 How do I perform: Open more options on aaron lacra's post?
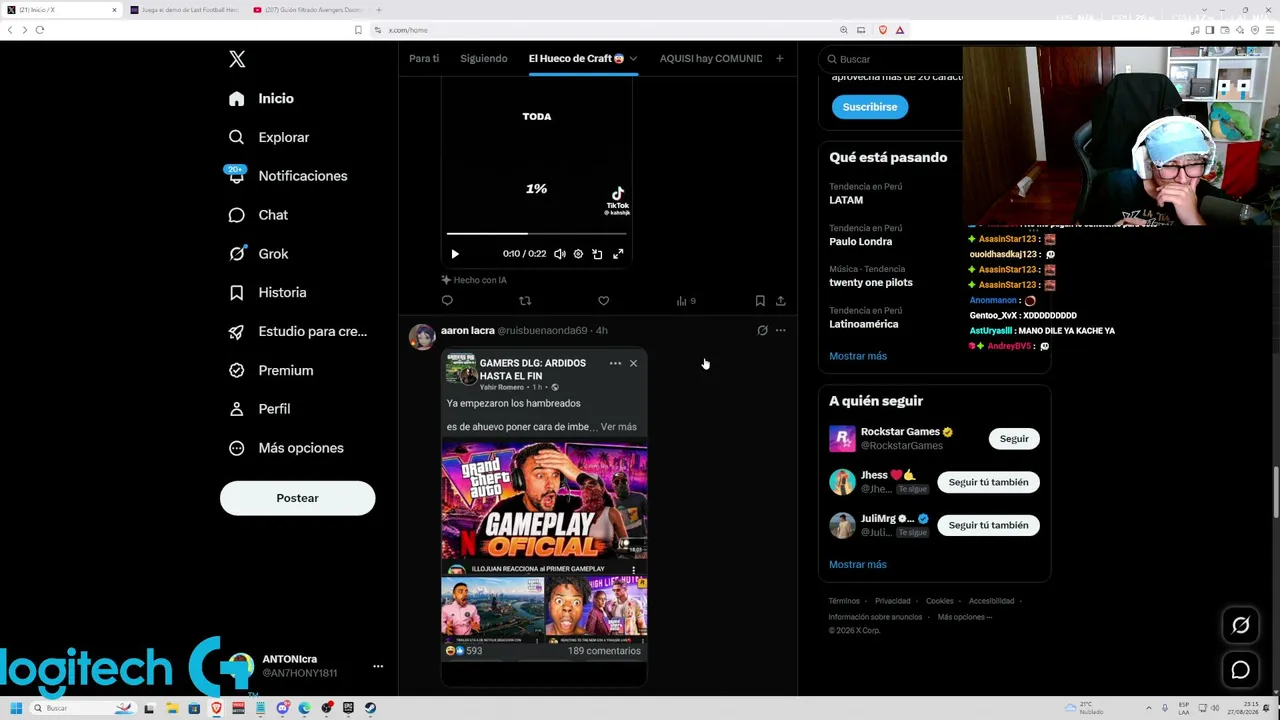[x=781, y=331]
